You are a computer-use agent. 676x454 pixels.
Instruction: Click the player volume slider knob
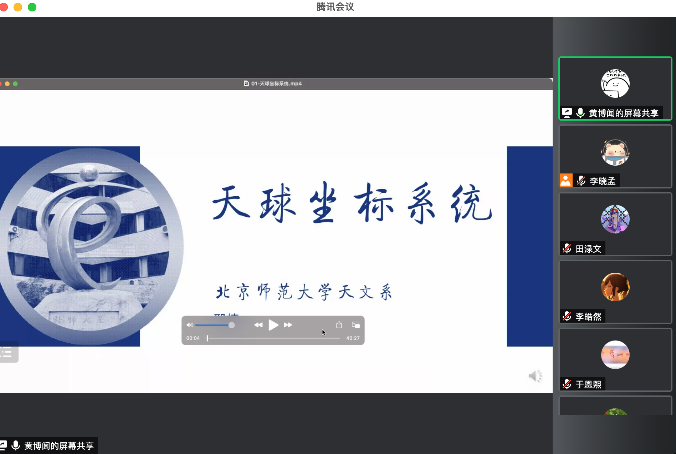[232, 325]
